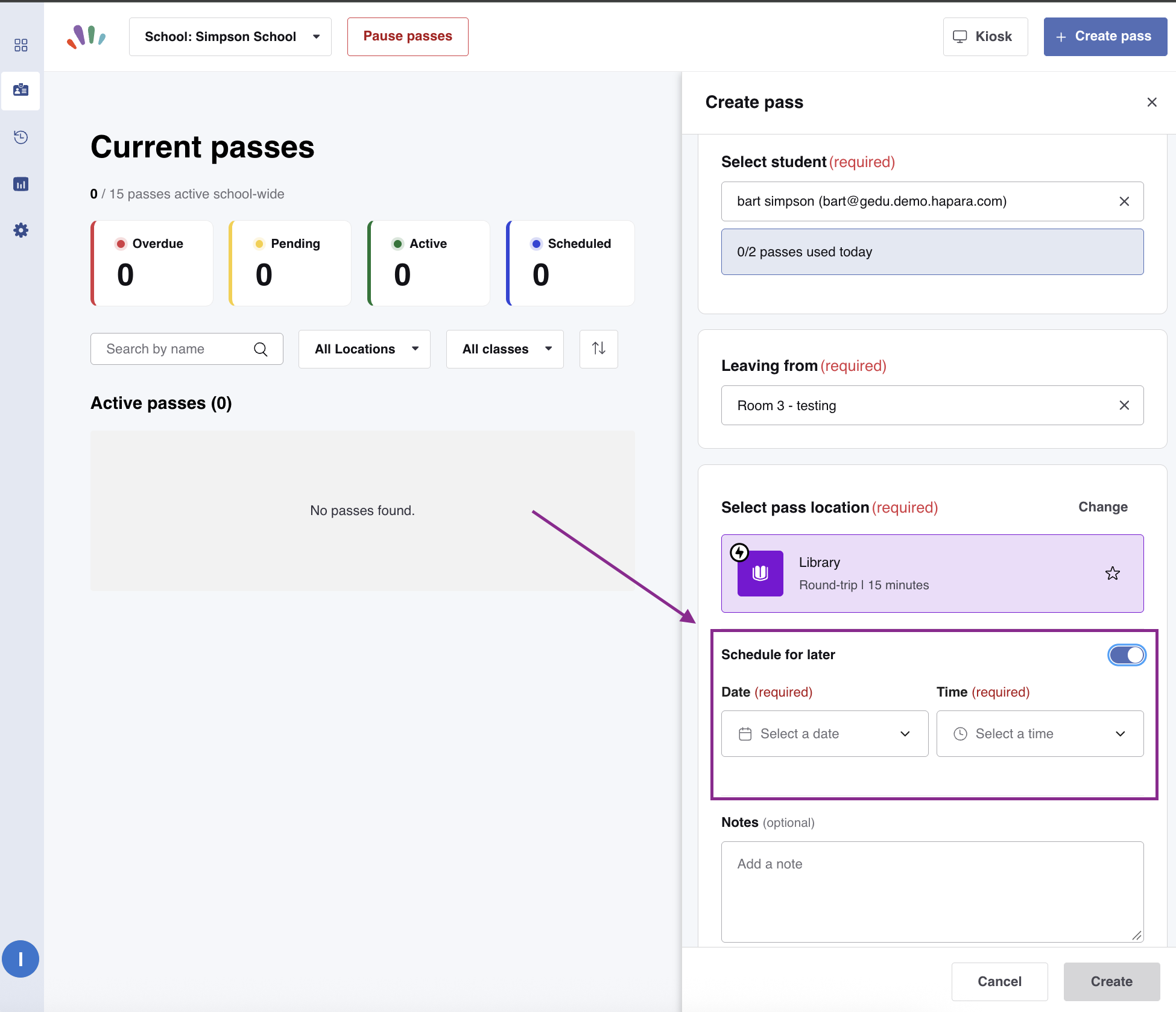Open the reports chart sidebar icon
Screen dimensions: 1176x1012
pyautogui.click(x=21, y=184)
